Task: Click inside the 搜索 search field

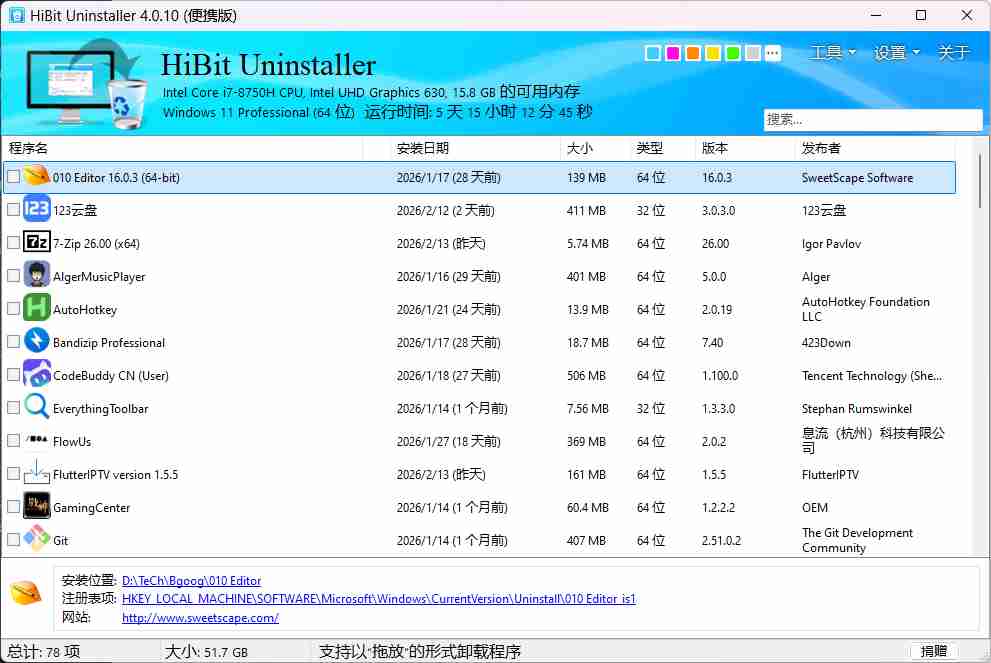Action: point(872,120)
